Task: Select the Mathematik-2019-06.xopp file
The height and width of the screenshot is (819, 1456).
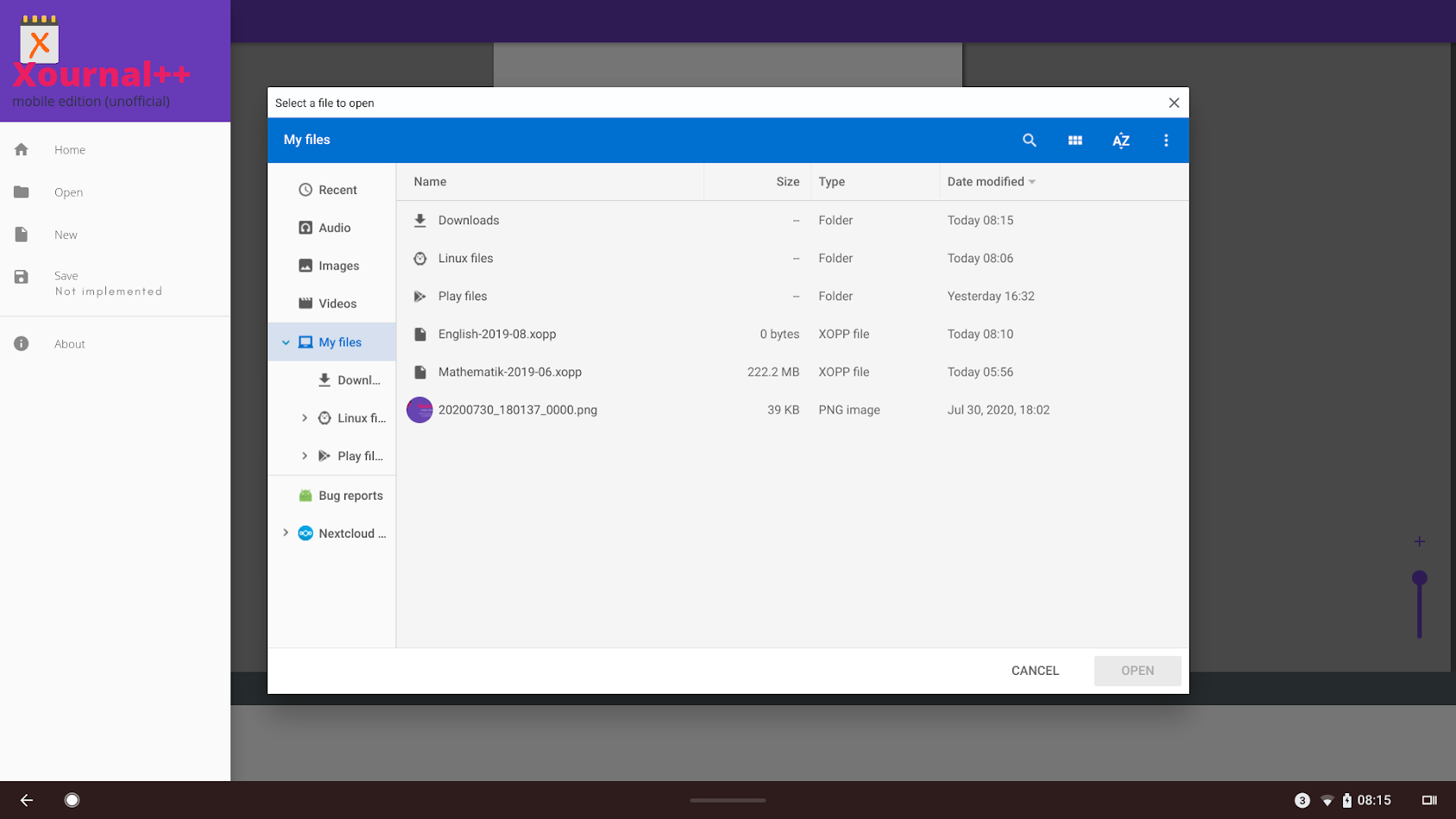Action: coord(509,372)
